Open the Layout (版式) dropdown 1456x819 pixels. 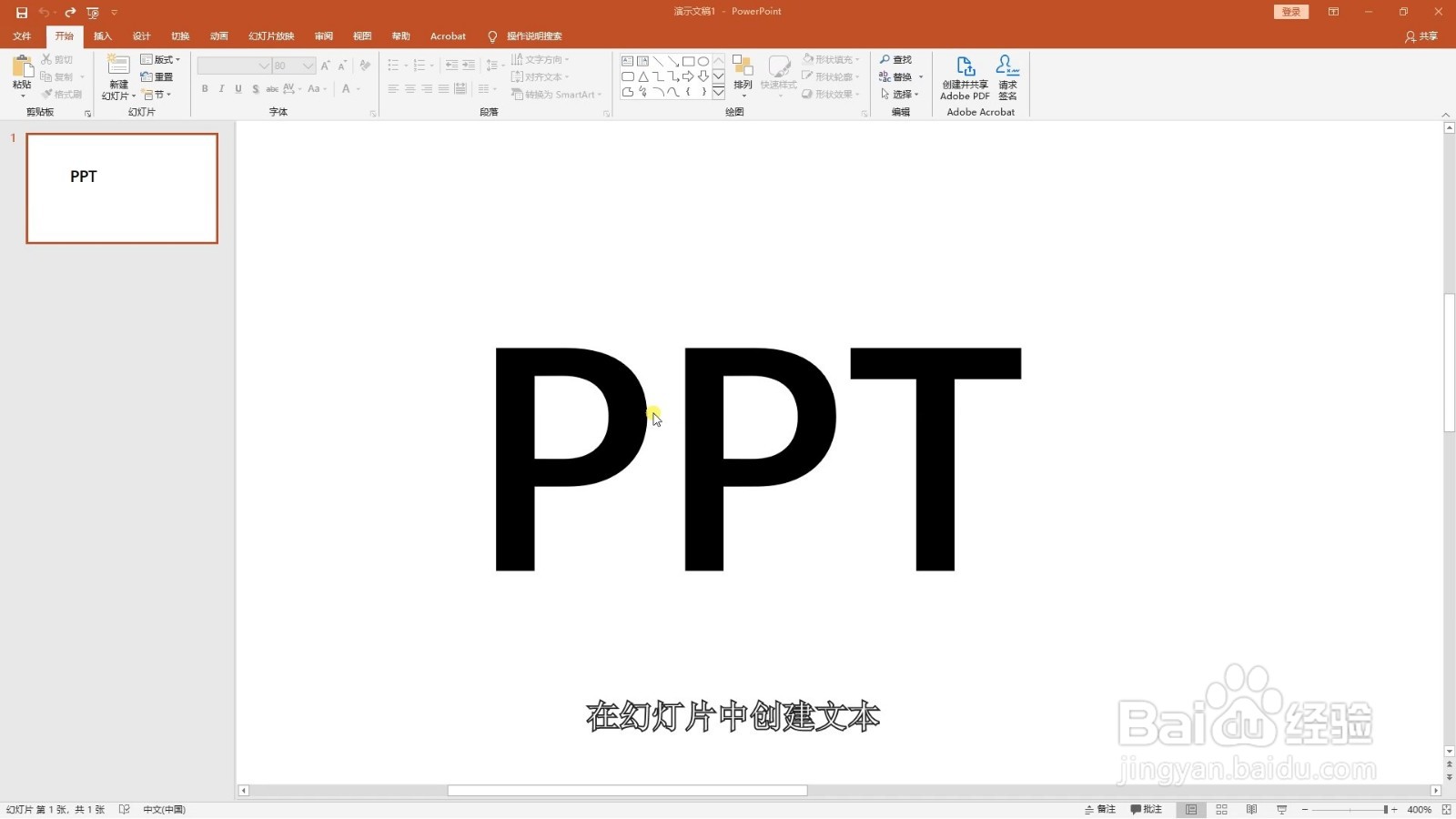tap(160, 58)
